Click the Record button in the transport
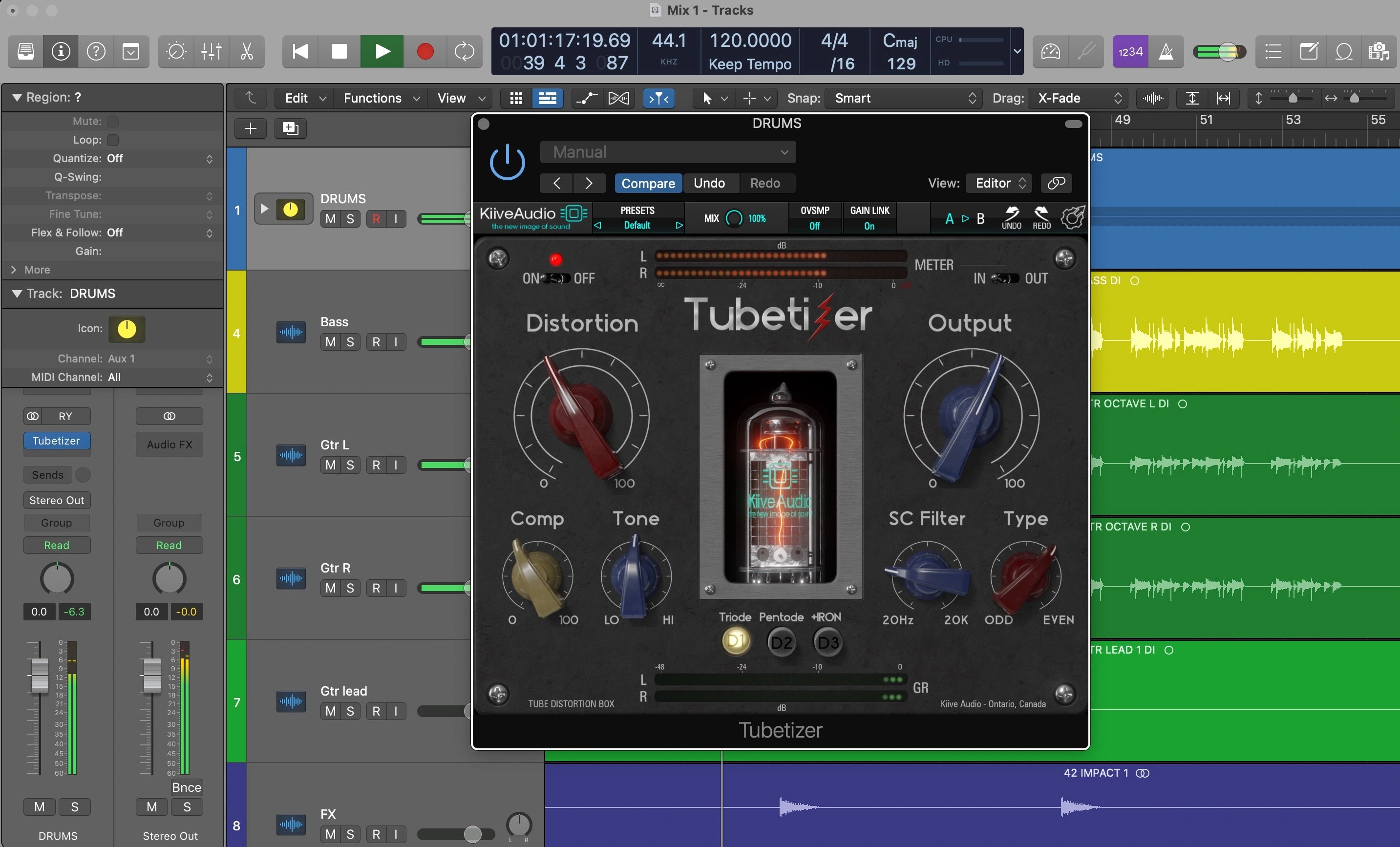 pyautogui.click(x=425, y=52)
